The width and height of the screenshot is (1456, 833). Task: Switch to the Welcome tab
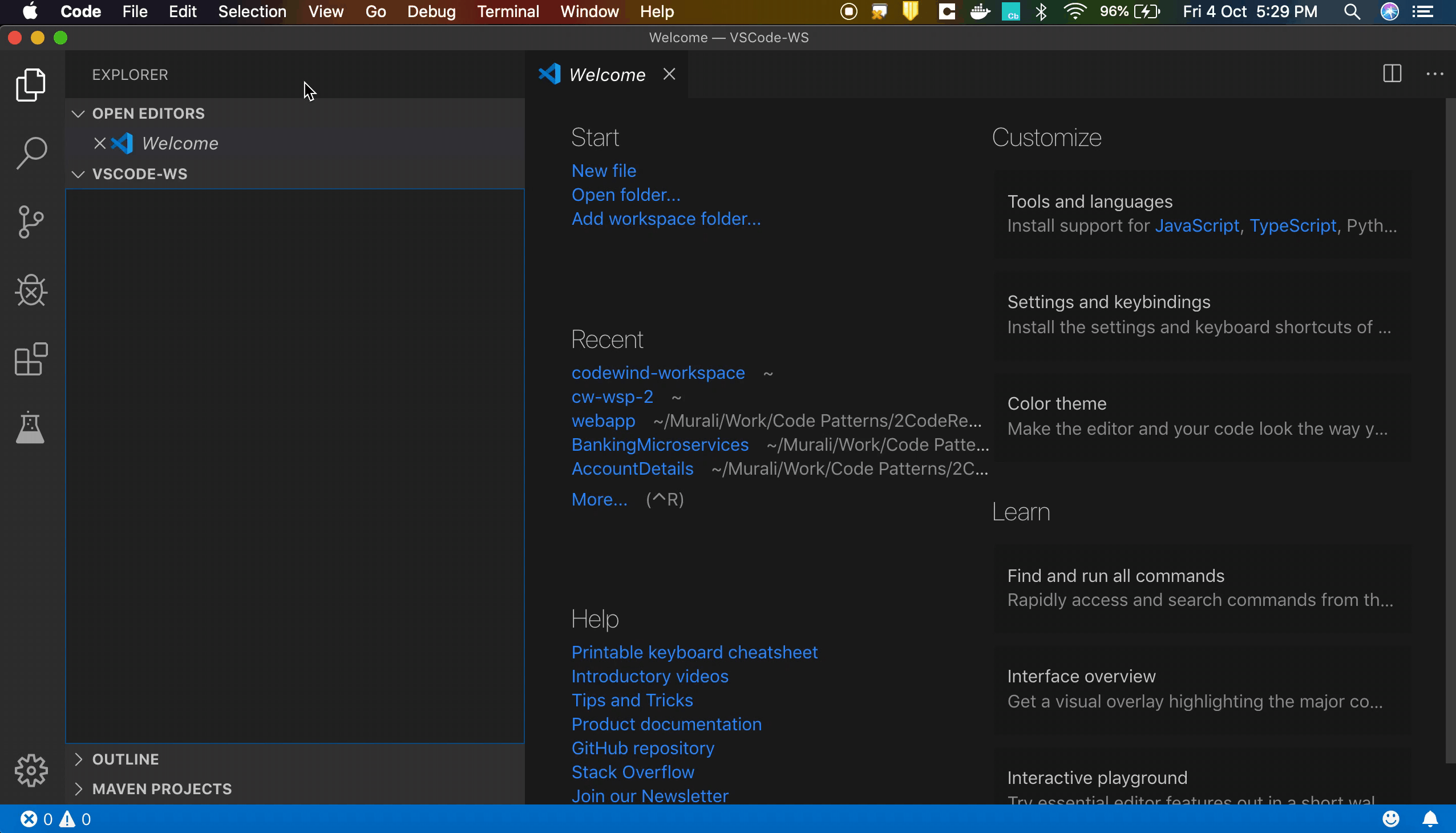point(607,74)
